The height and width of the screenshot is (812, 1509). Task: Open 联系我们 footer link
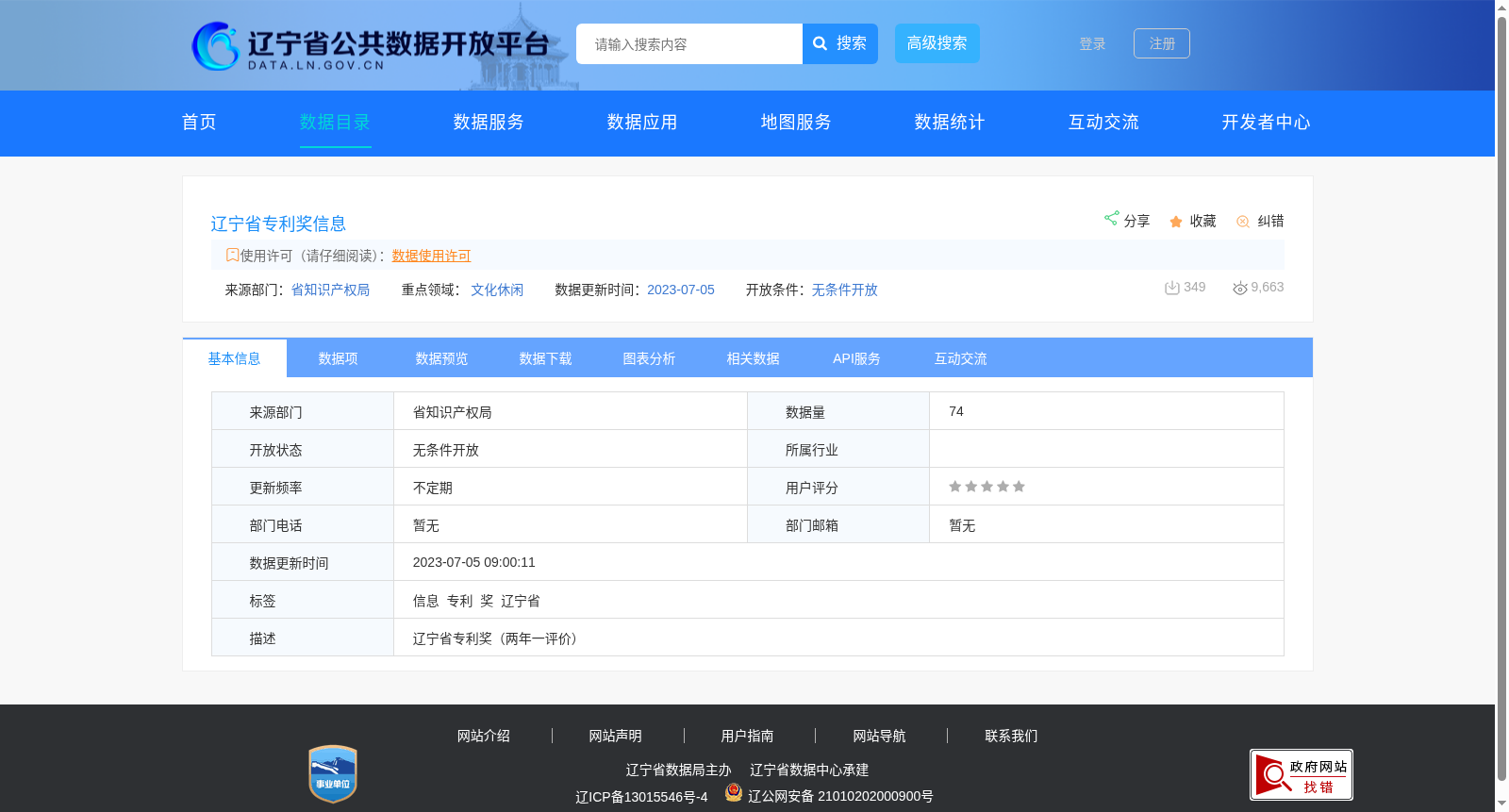click(1012, 736)
